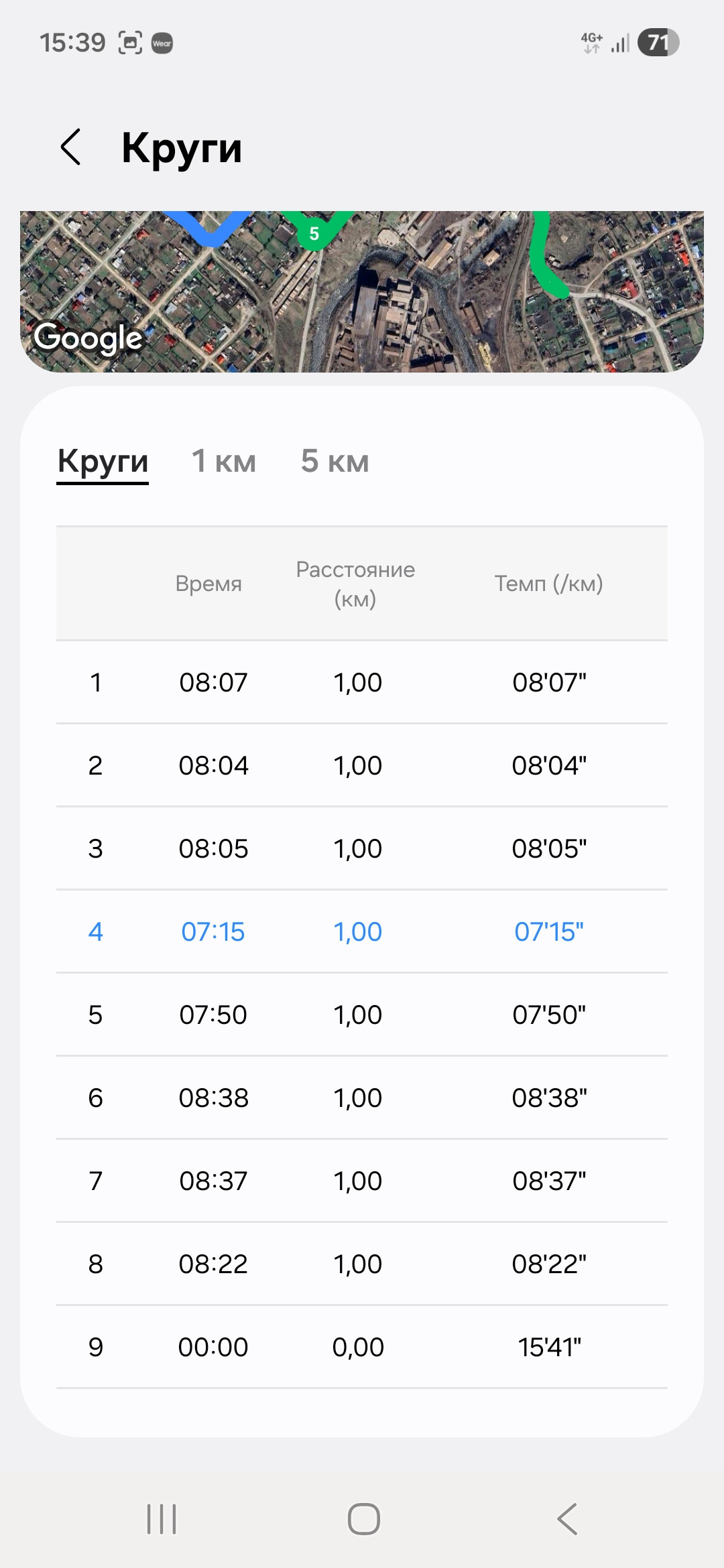The height and width of the screenshot is (1568, 724).
Task: Tap the blue route segment on map
Action: point(209,228)
